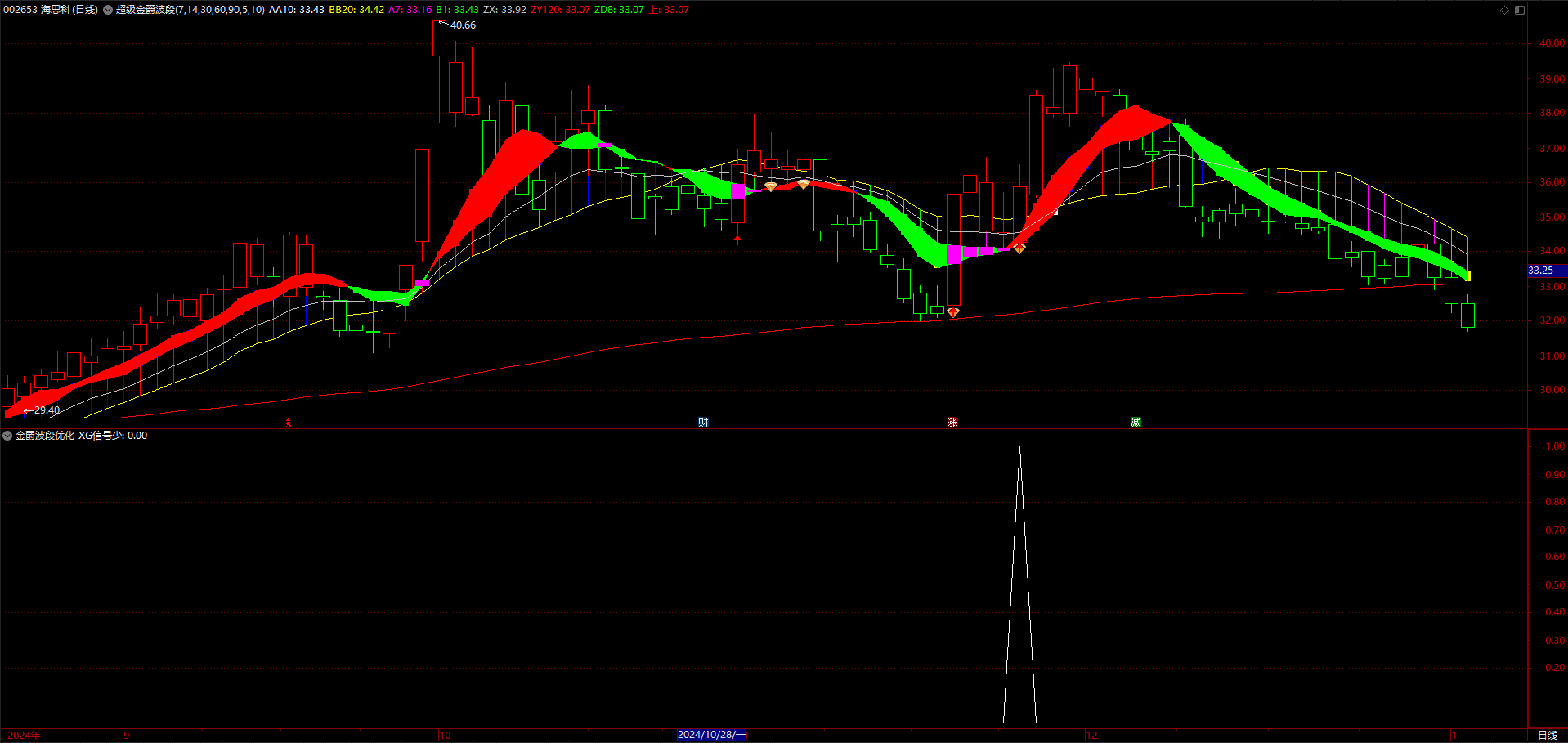The image size is (1568, 743).
Task: Click the 金爵波段优化 indicator name
Action: 45,436
